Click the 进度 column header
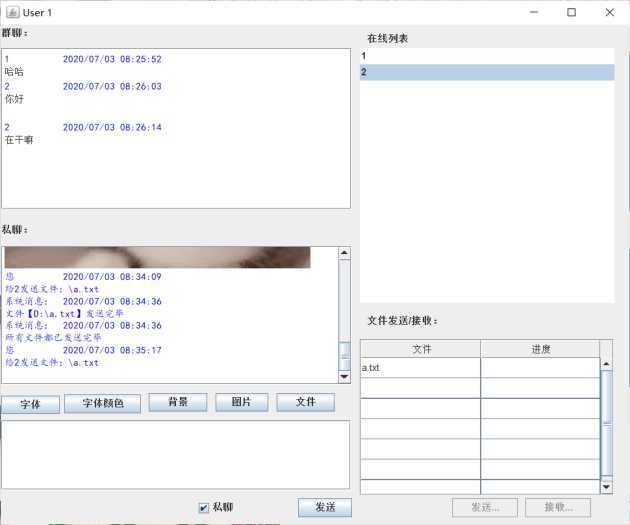 540,349
